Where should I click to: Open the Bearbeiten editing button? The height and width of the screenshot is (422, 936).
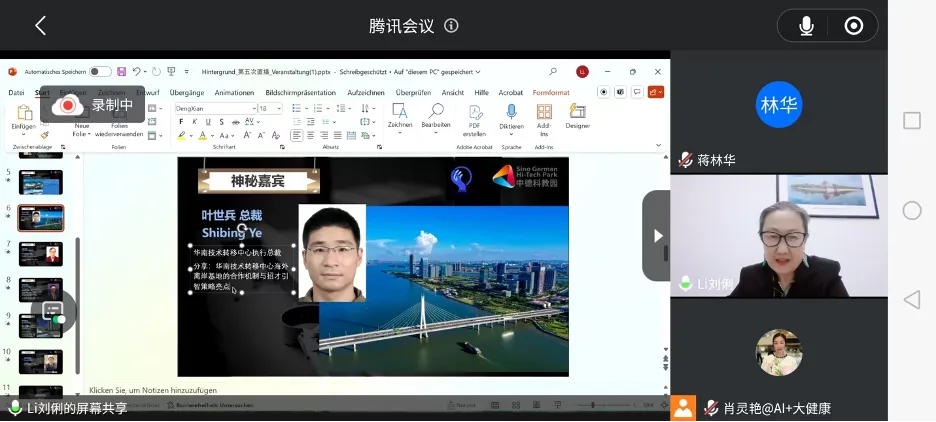point(436,118)
